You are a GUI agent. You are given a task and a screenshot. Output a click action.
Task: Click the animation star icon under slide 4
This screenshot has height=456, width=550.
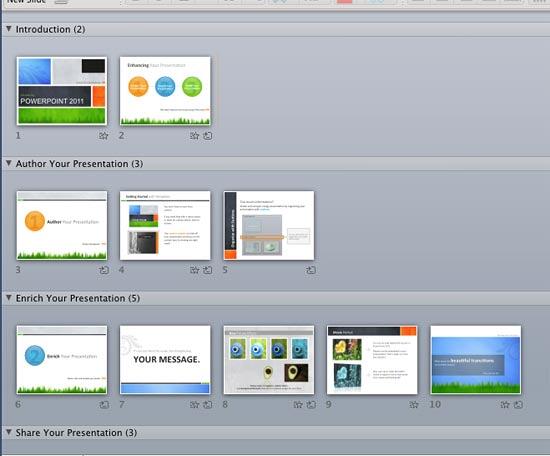coord(194,270)
